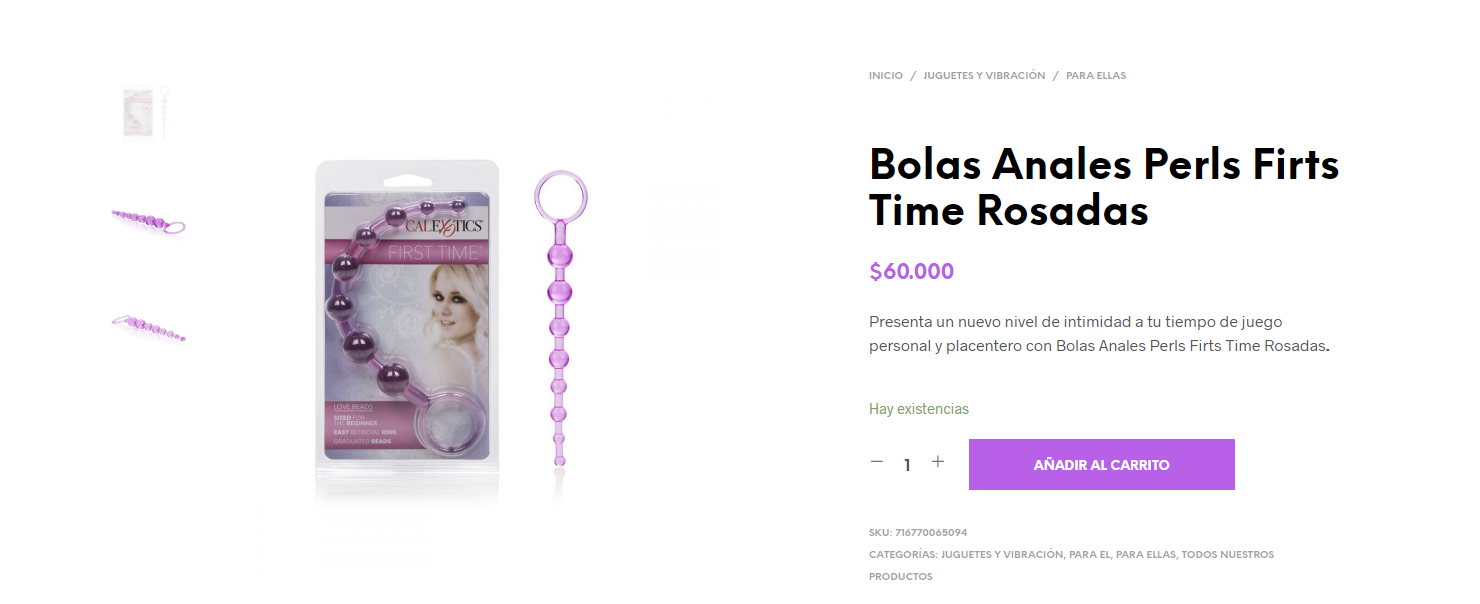
Task: Select the third product thumbnail image
Action: click(148, 326)
